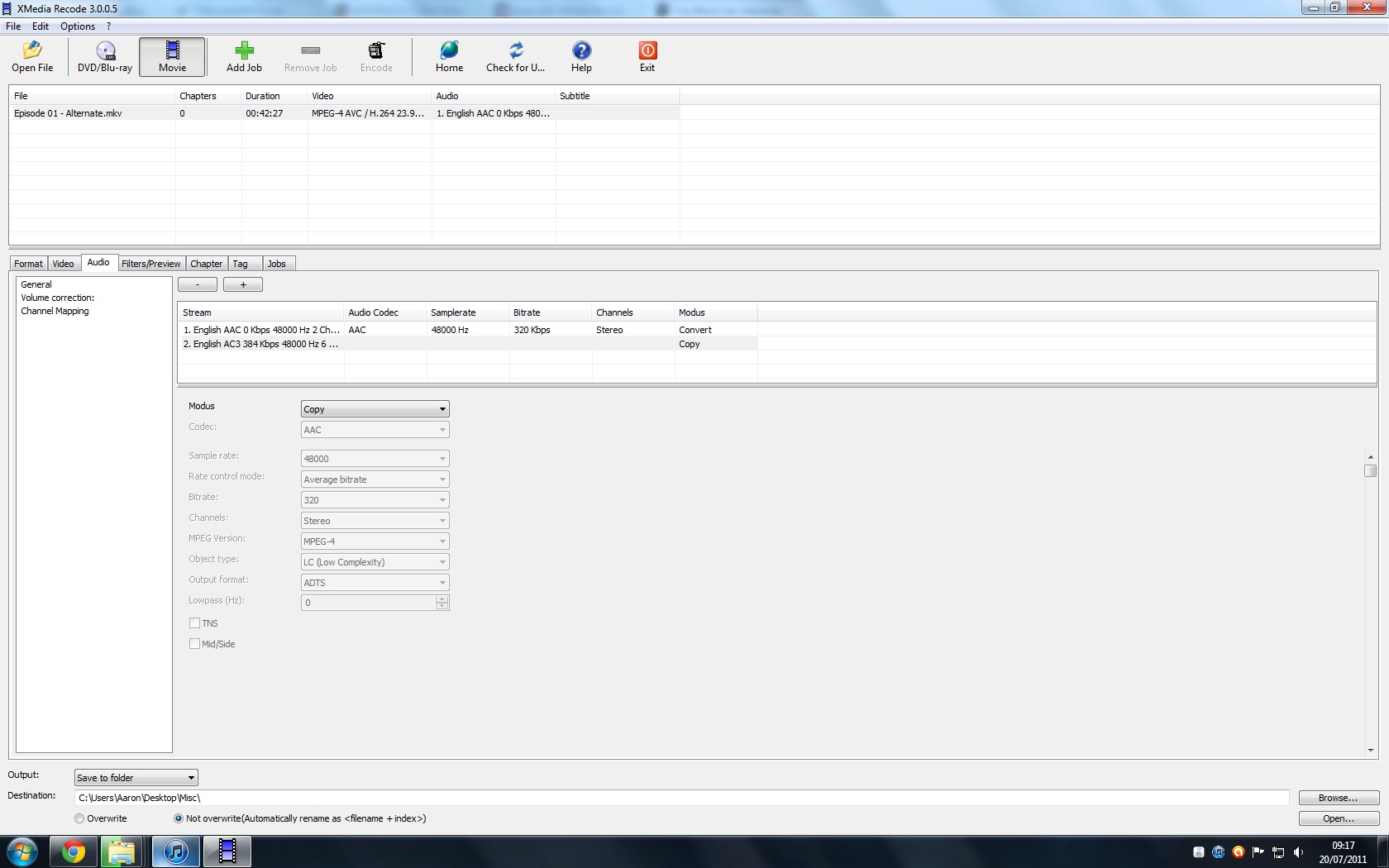Open the Output Save to folder dropdown
This screenshot has height=868, width=1389.
[x=136, y=778]
